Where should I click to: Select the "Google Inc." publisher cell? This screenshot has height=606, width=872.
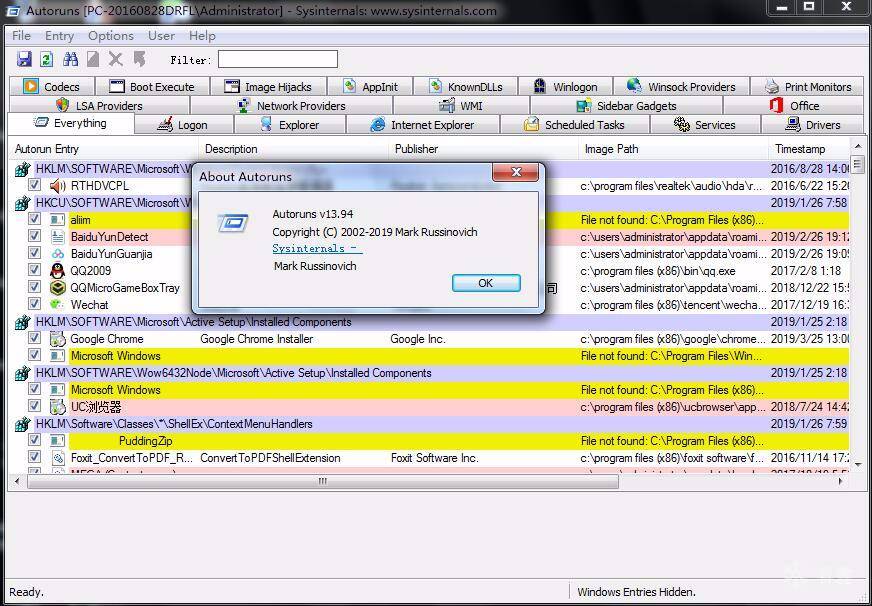(x=418, y=339)
